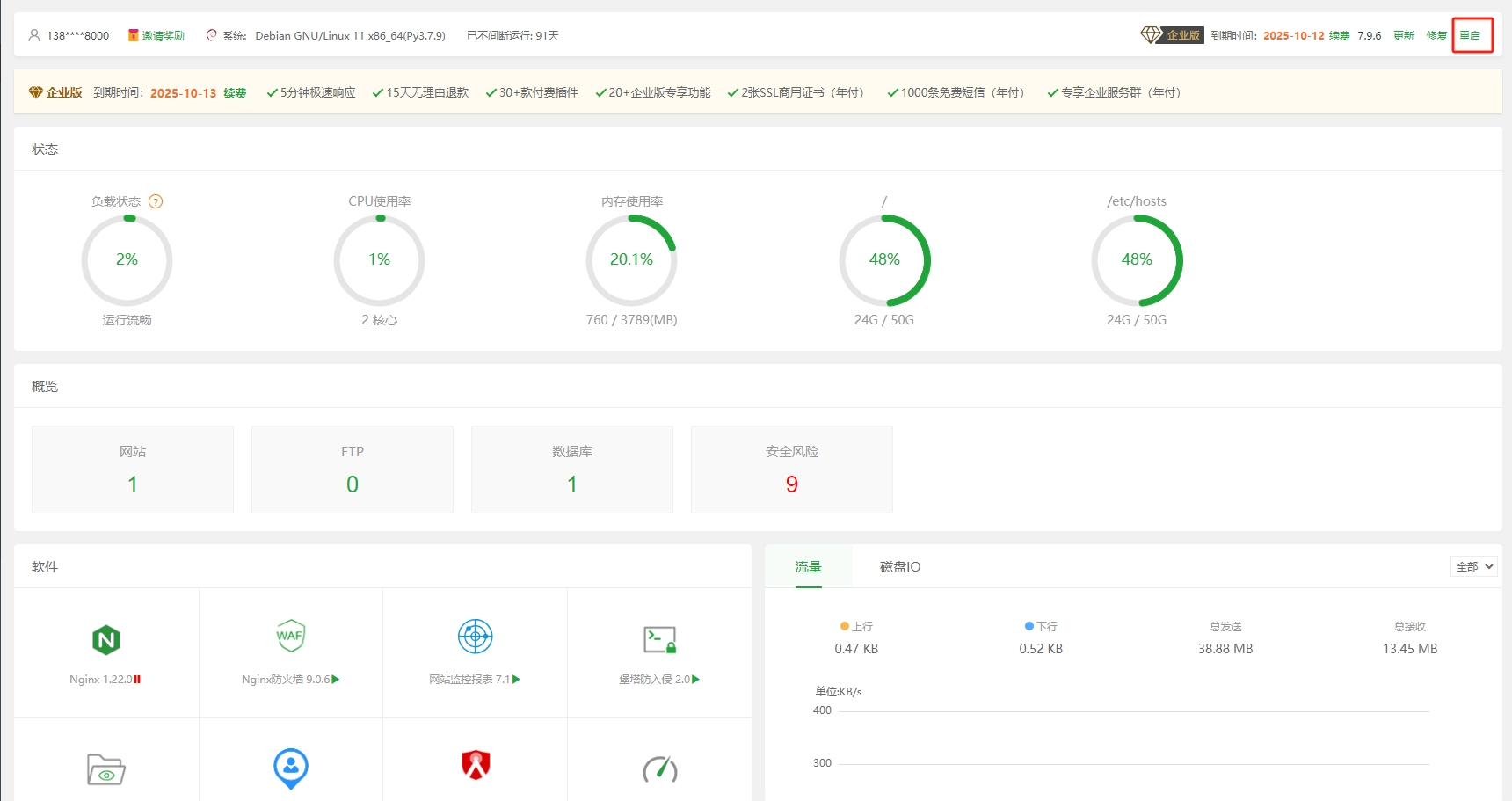
Task: Open the red shield software icon
Action: [x=476, y=765]
